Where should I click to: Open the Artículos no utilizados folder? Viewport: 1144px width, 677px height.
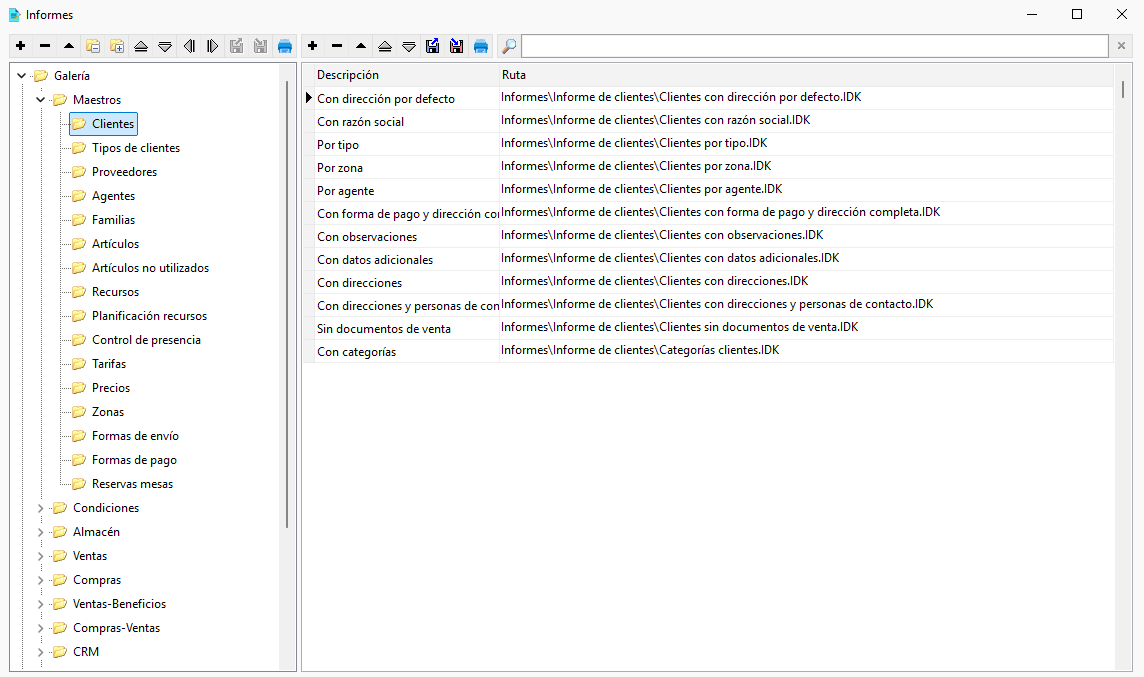pyautogui.click(x=150, y=268)
